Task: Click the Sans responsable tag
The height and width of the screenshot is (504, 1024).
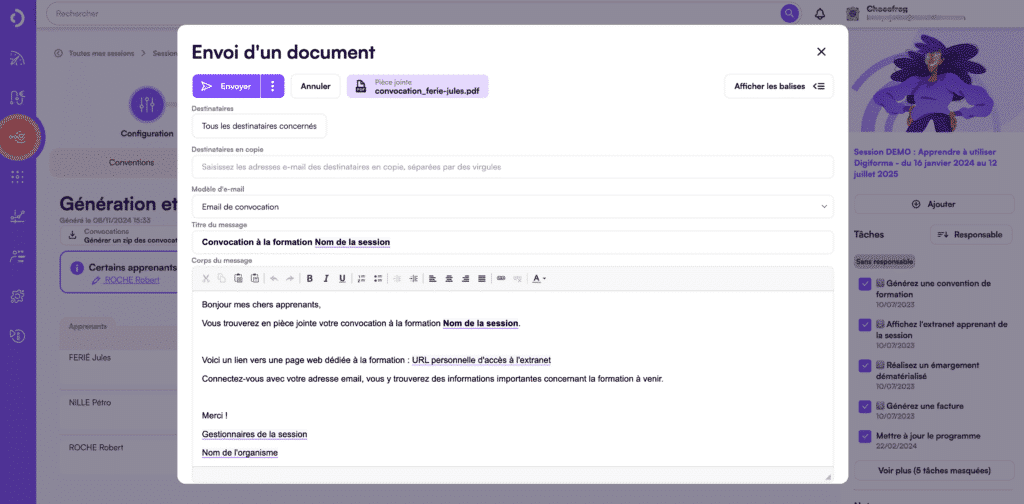Action: 885,261
